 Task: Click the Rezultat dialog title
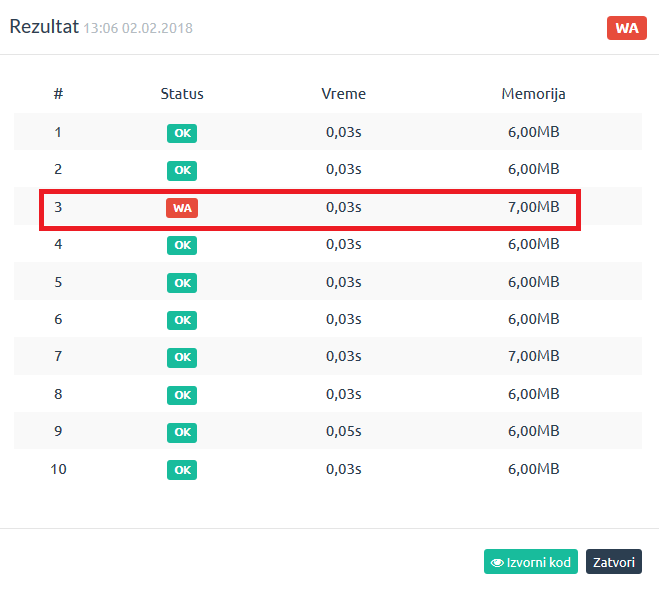[45, 27]
